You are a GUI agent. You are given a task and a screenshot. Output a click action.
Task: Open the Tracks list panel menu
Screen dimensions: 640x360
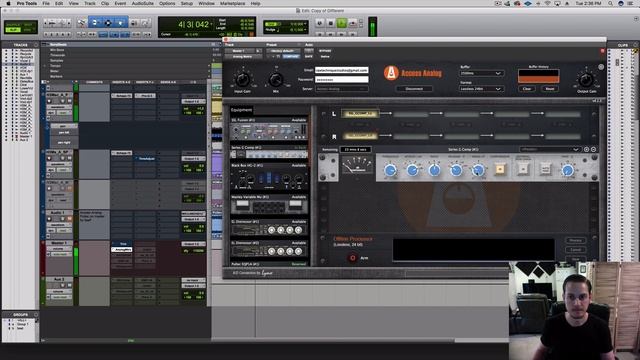[36, 45]
